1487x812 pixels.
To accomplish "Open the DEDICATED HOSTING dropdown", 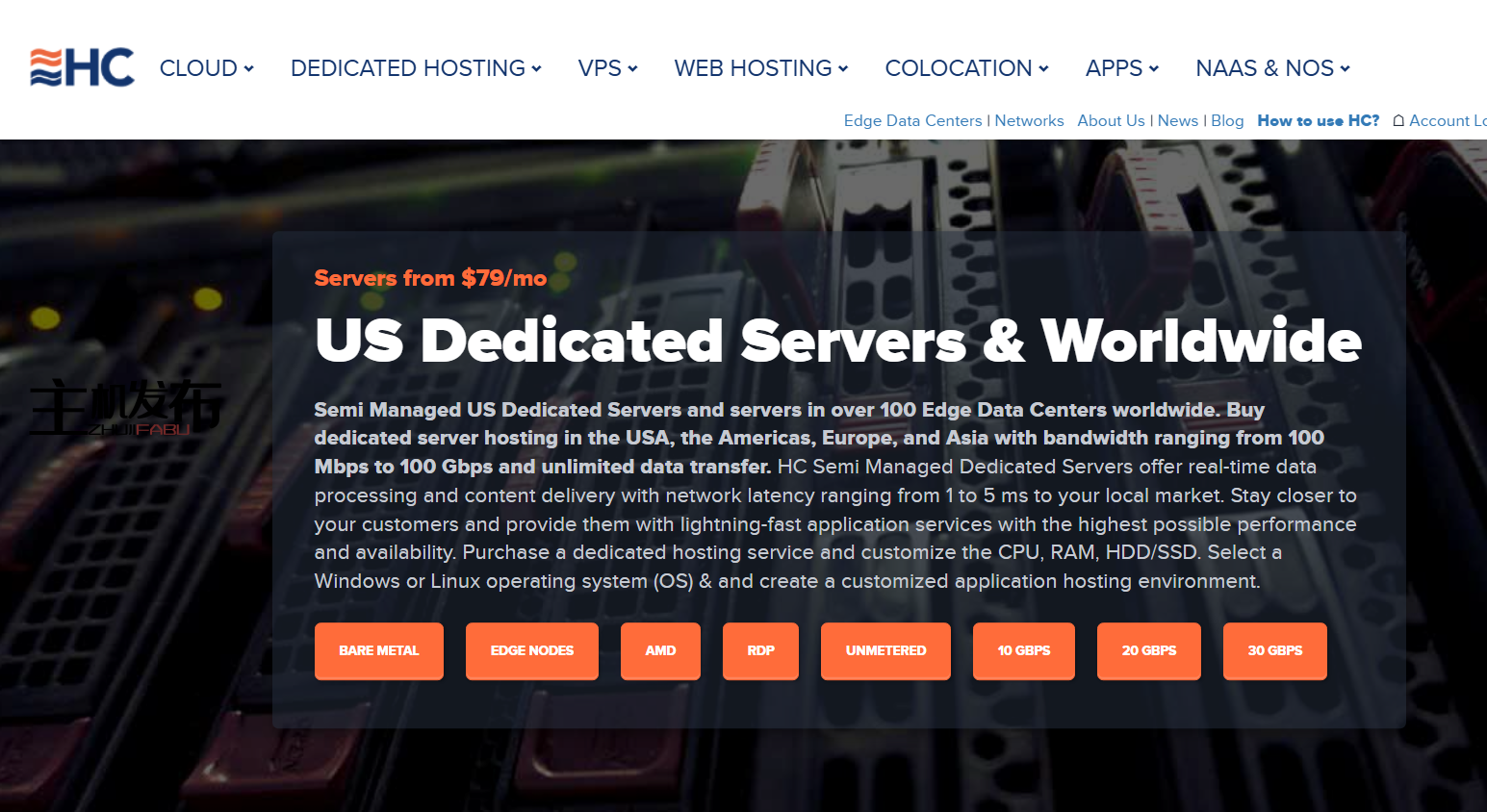I will click(415, 68).
